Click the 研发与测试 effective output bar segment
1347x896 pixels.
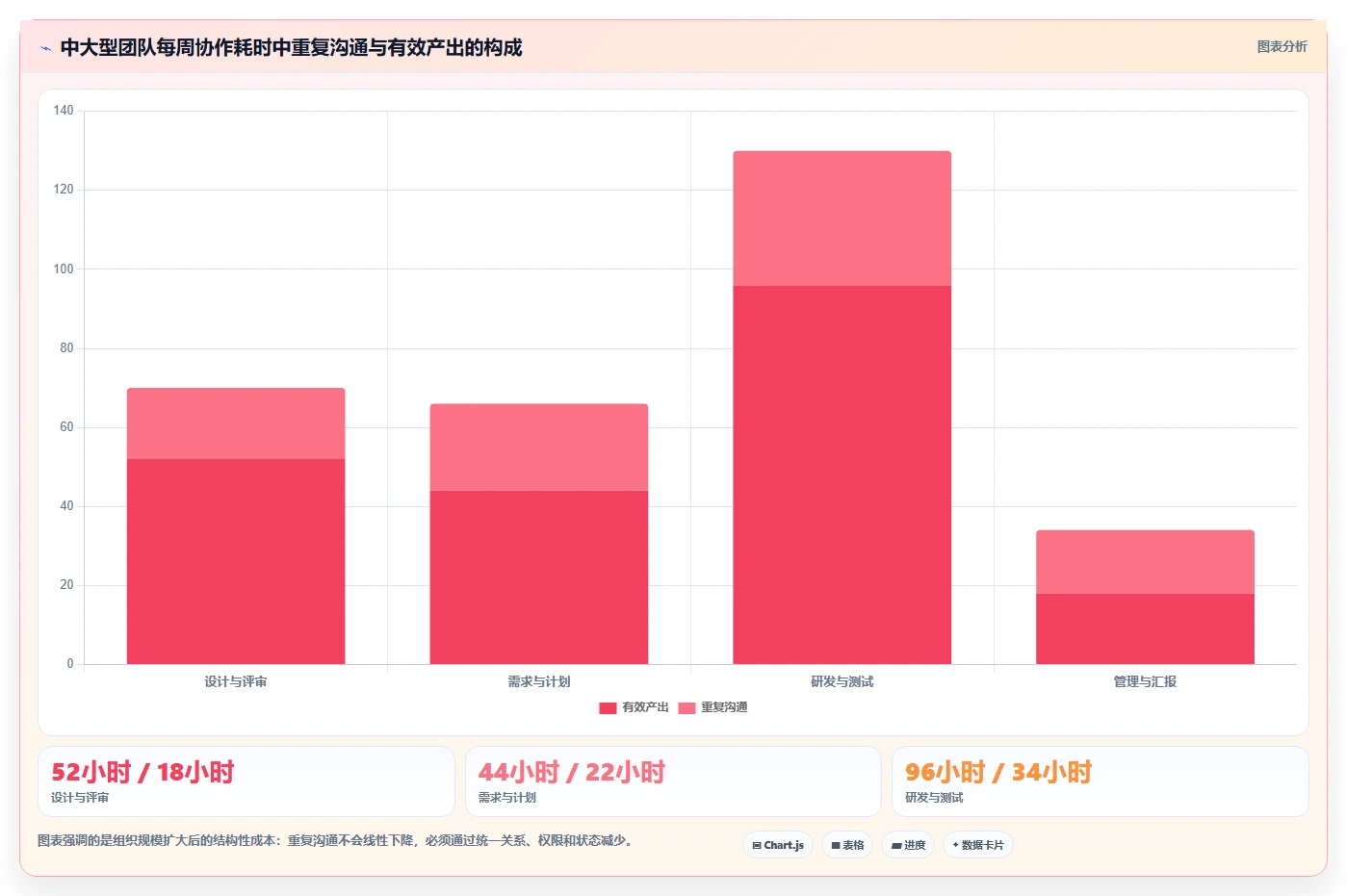842,474
